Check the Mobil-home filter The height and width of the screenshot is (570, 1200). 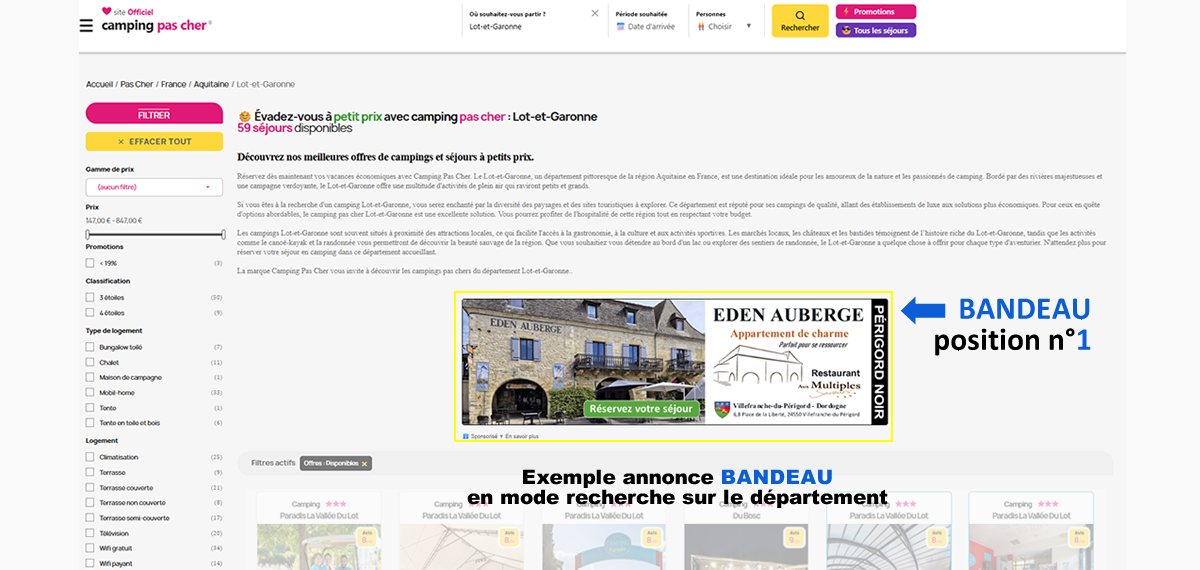[90, 393]
